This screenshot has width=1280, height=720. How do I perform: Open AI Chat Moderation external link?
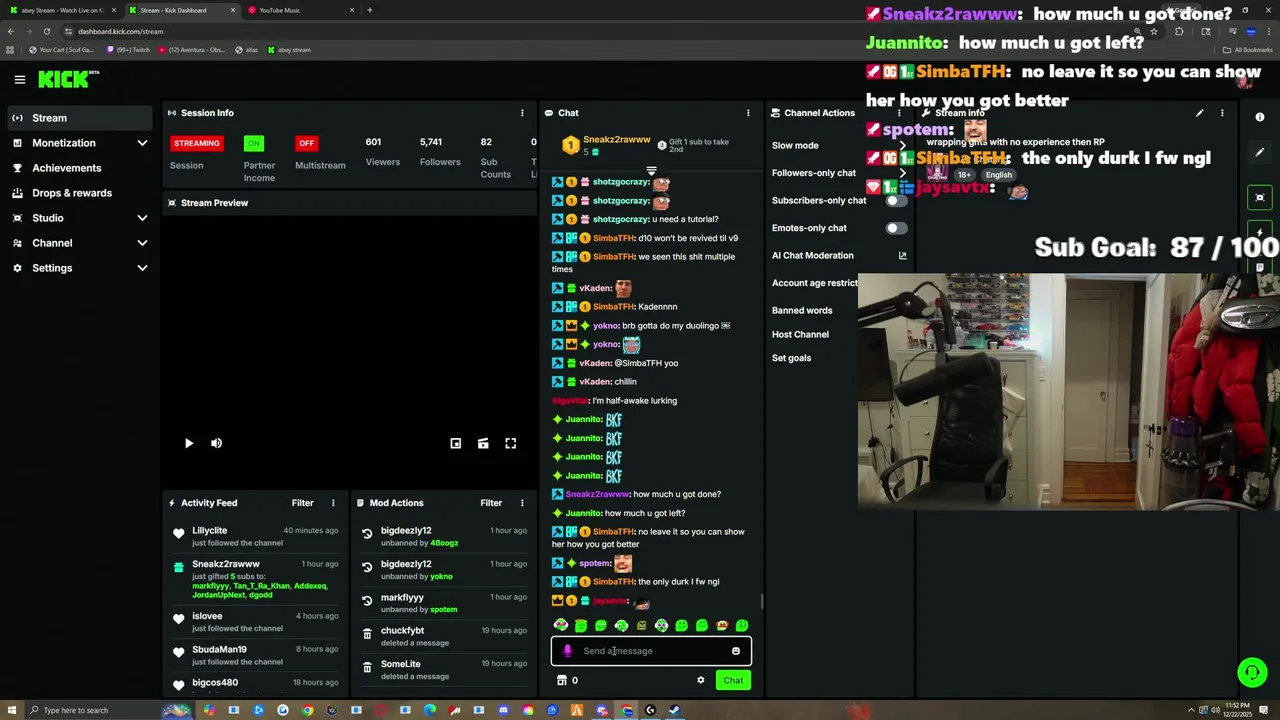[x=902, y=256]
